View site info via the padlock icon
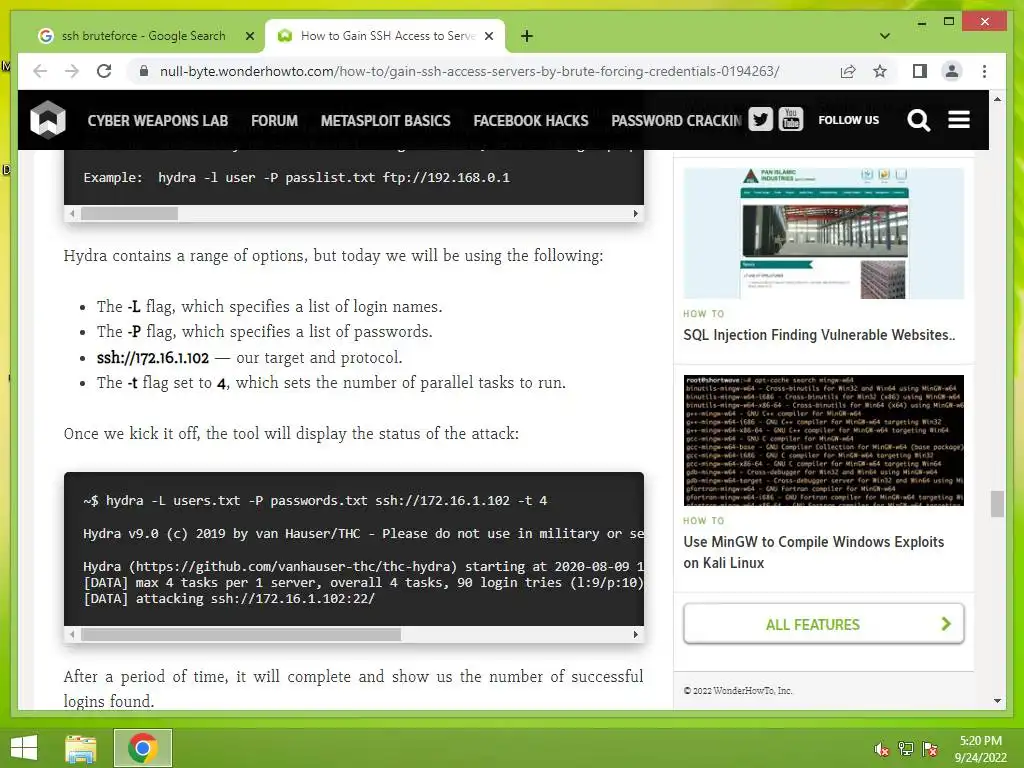The height and width of the screenshot is (768, 1024). point(144,71)
